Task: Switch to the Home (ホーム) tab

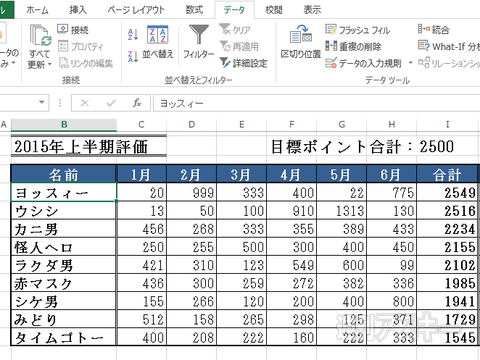Action: pos(37,10)
